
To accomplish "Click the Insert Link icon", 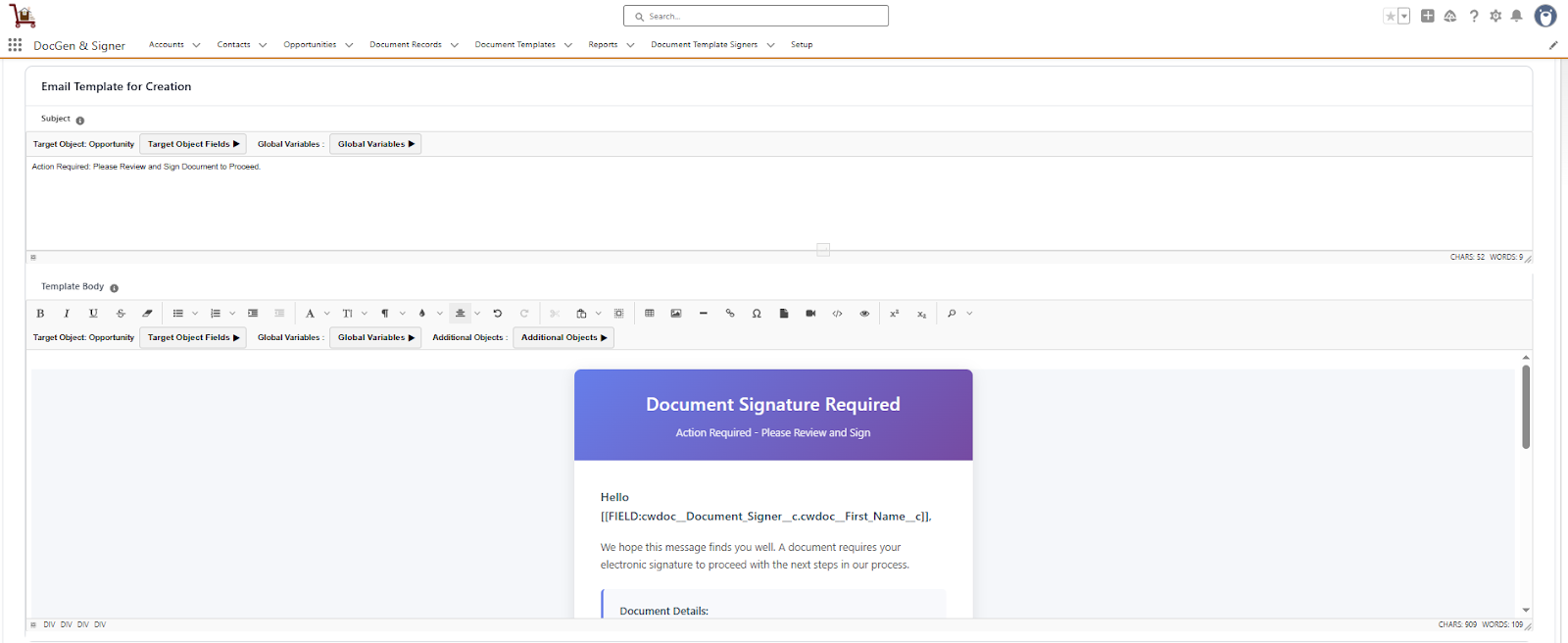I will [730, 314].
